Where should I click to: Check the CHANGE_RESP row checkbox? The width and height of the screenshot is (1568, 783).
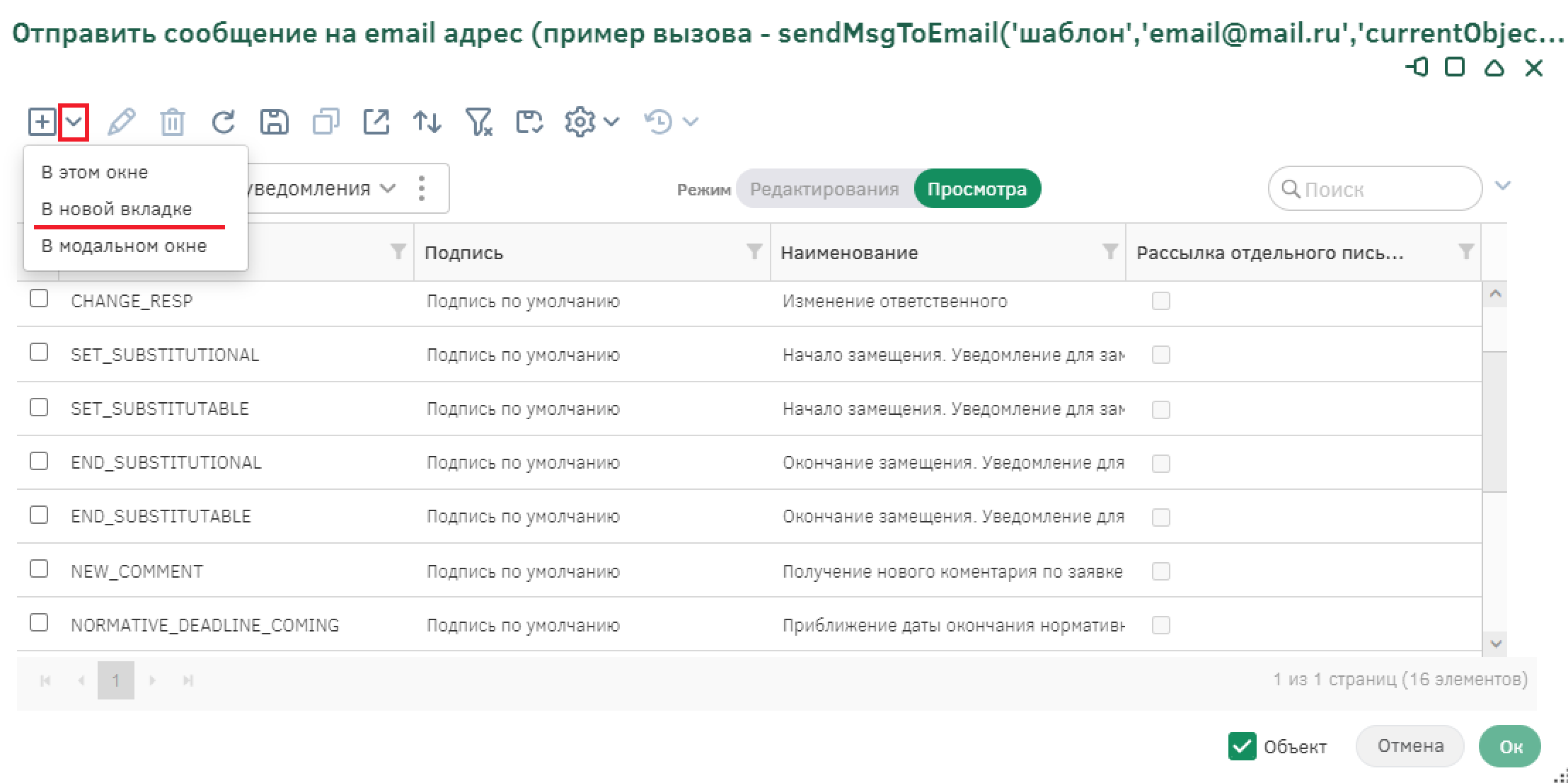(39, 299)
